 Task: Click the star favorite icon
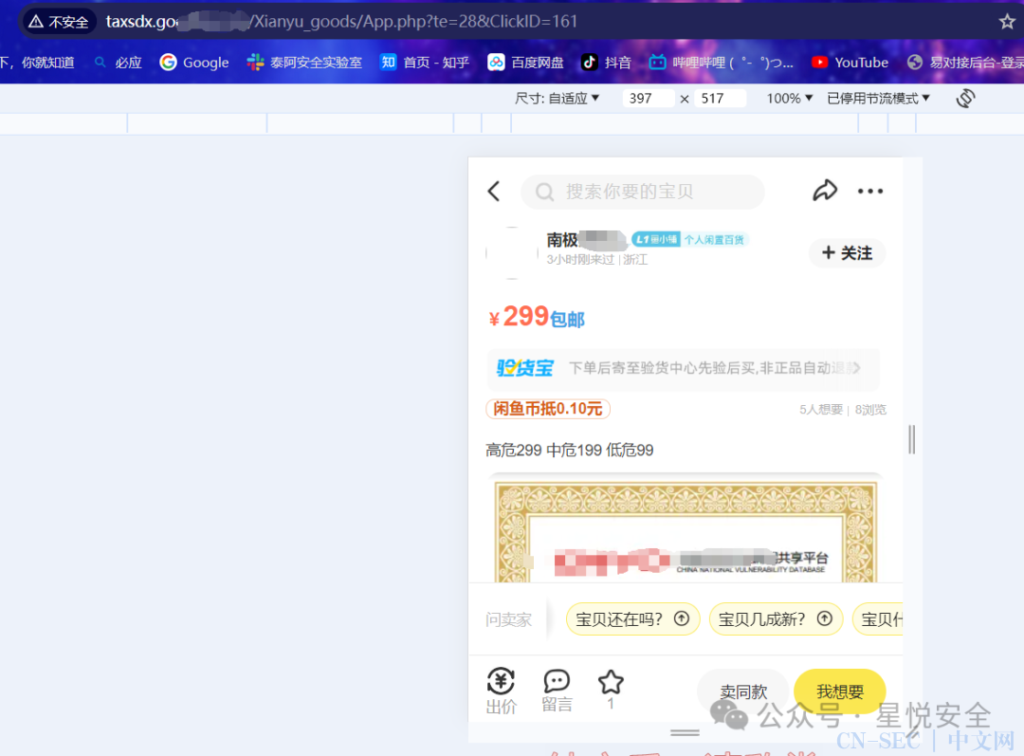(x=611, y=683)
